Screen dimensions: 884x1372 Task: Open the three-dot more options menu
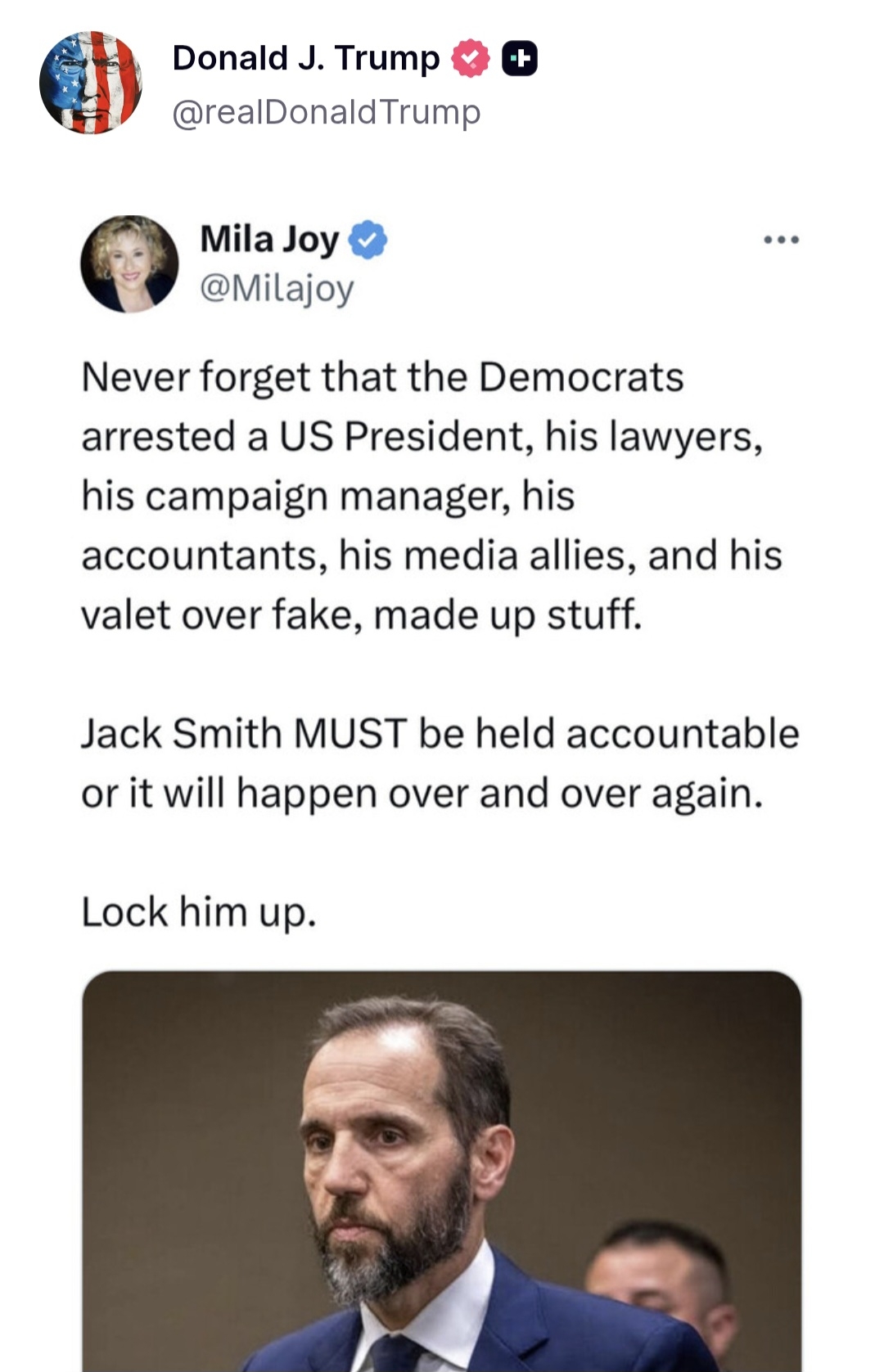[781, 240]
